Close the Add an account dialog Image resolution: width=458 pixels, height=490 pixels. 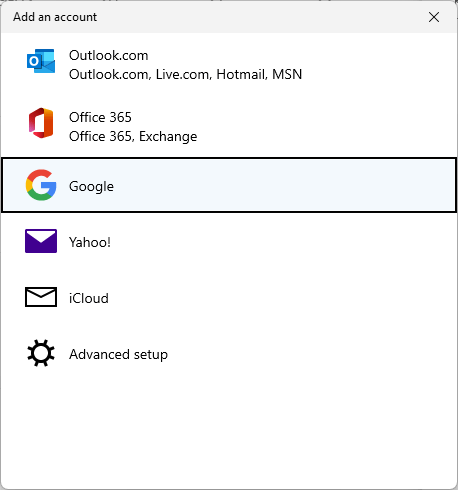click(x=434, y=17)
